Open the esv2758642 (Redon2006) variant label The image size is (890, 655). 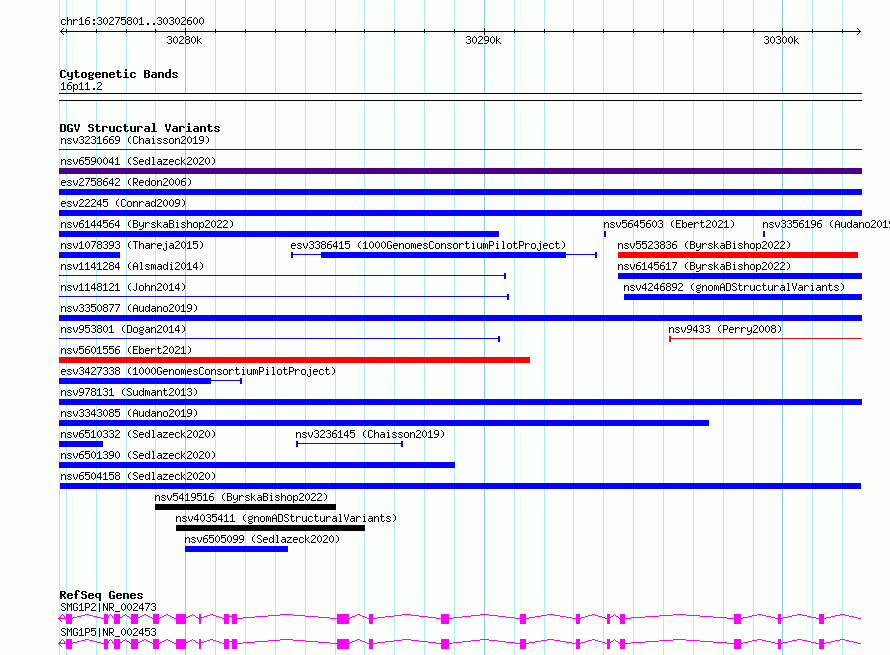click(126, 182)
